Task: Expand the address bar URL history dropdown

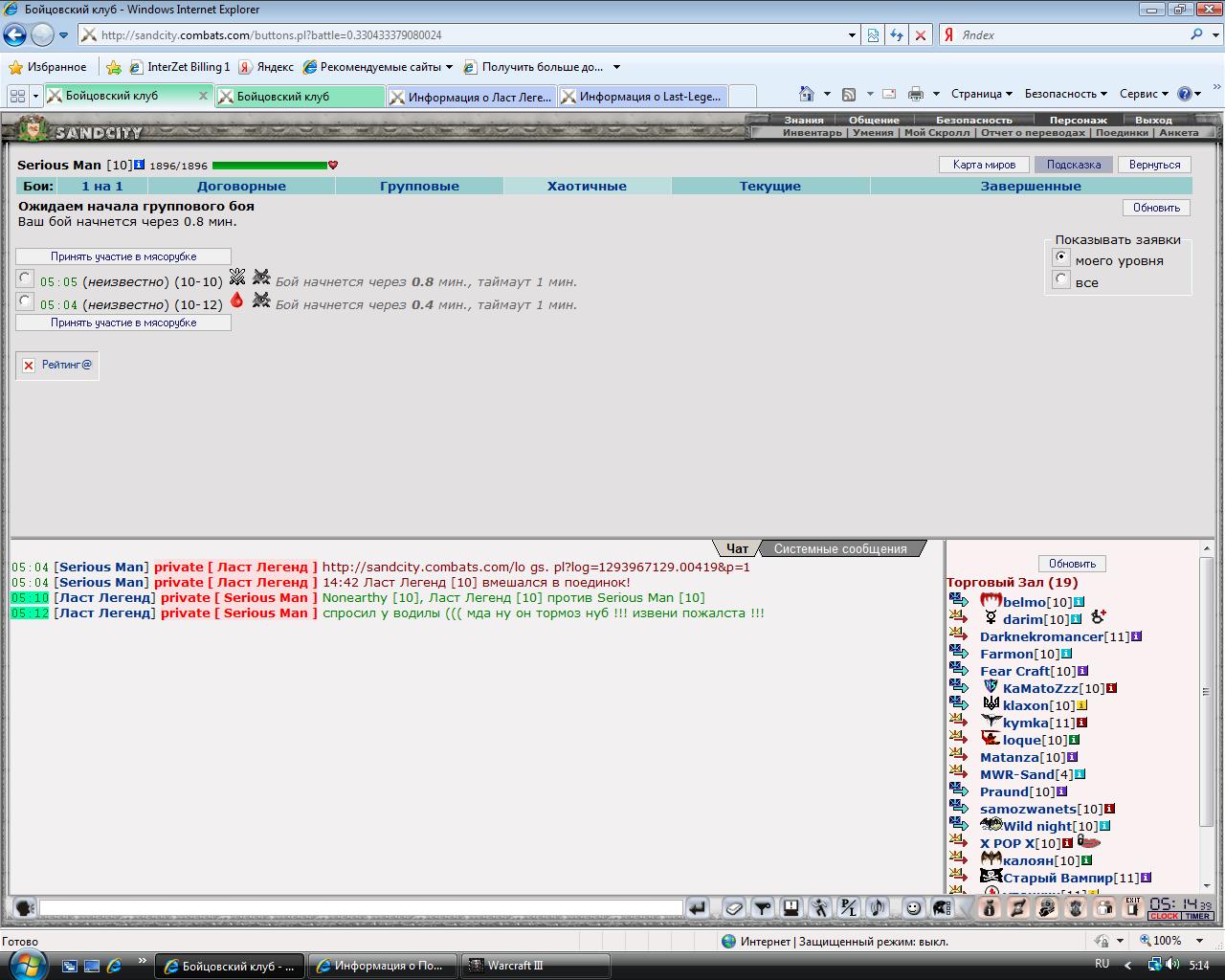Action: 852,35
